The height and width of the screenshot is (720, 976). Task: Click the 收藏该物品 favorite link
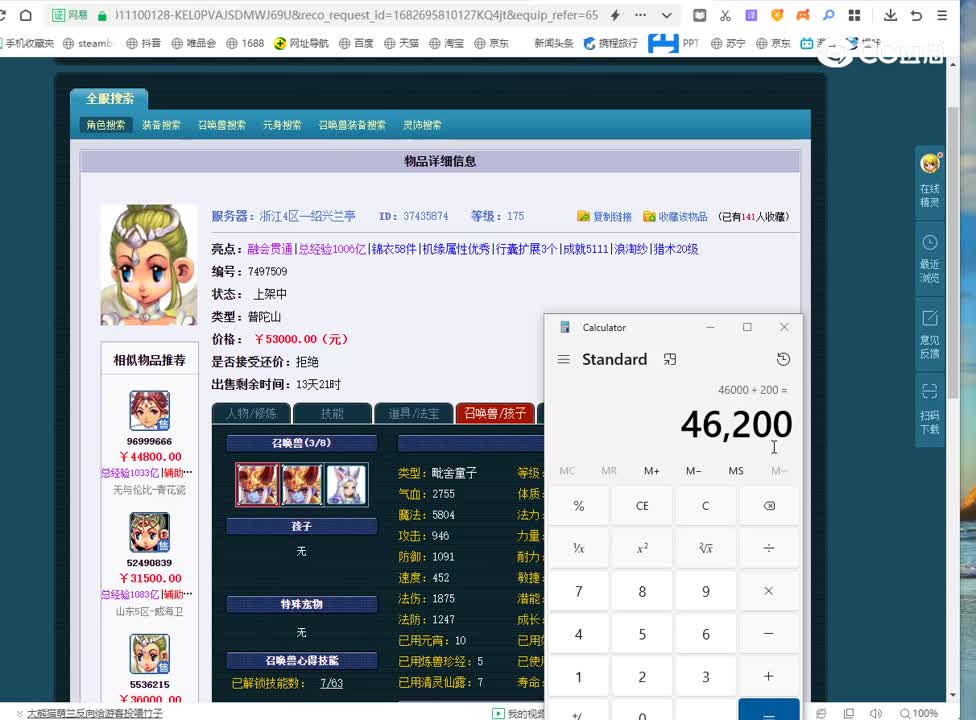681,215
